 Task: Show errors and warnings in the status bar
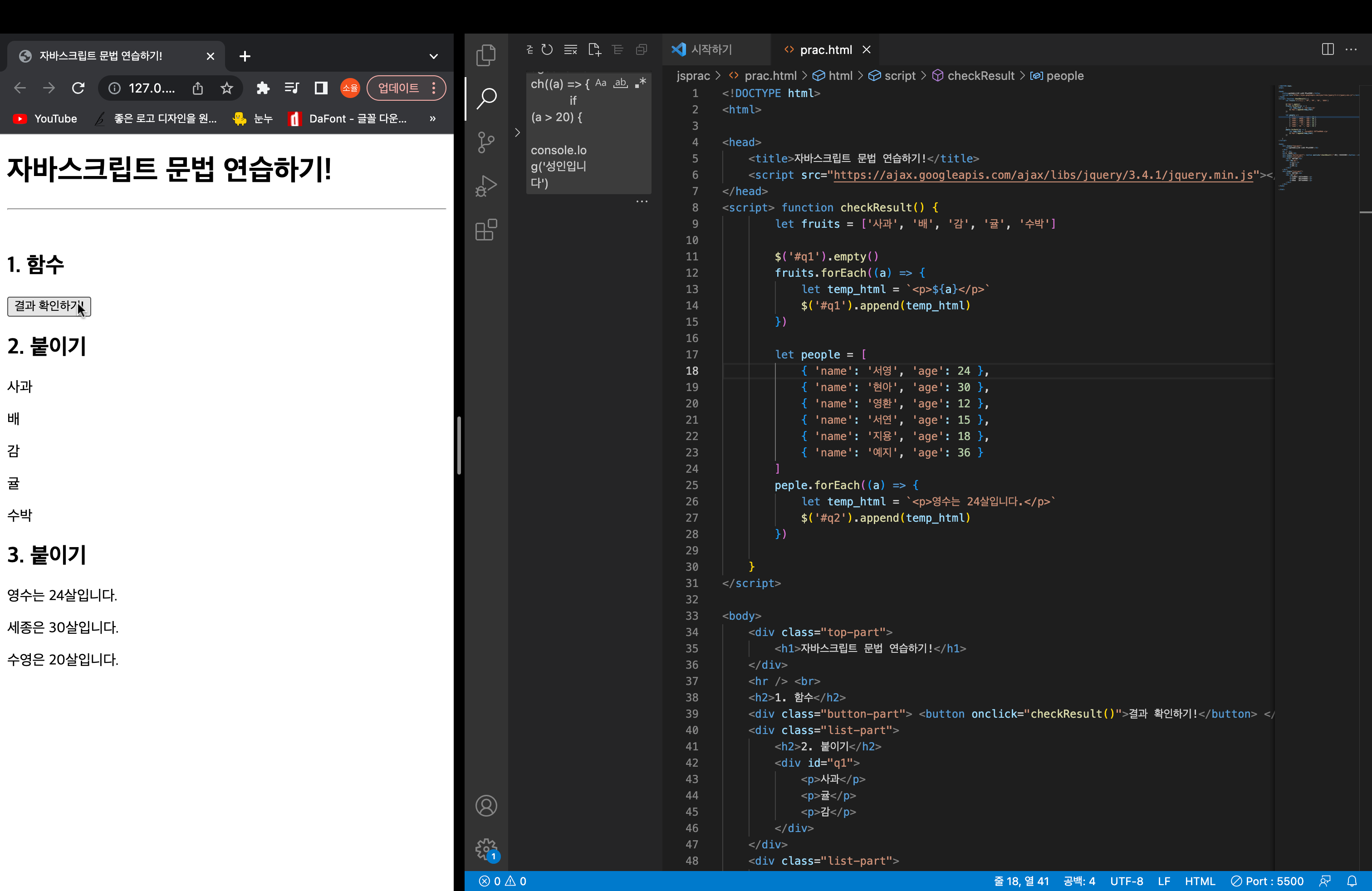(503, 881)
